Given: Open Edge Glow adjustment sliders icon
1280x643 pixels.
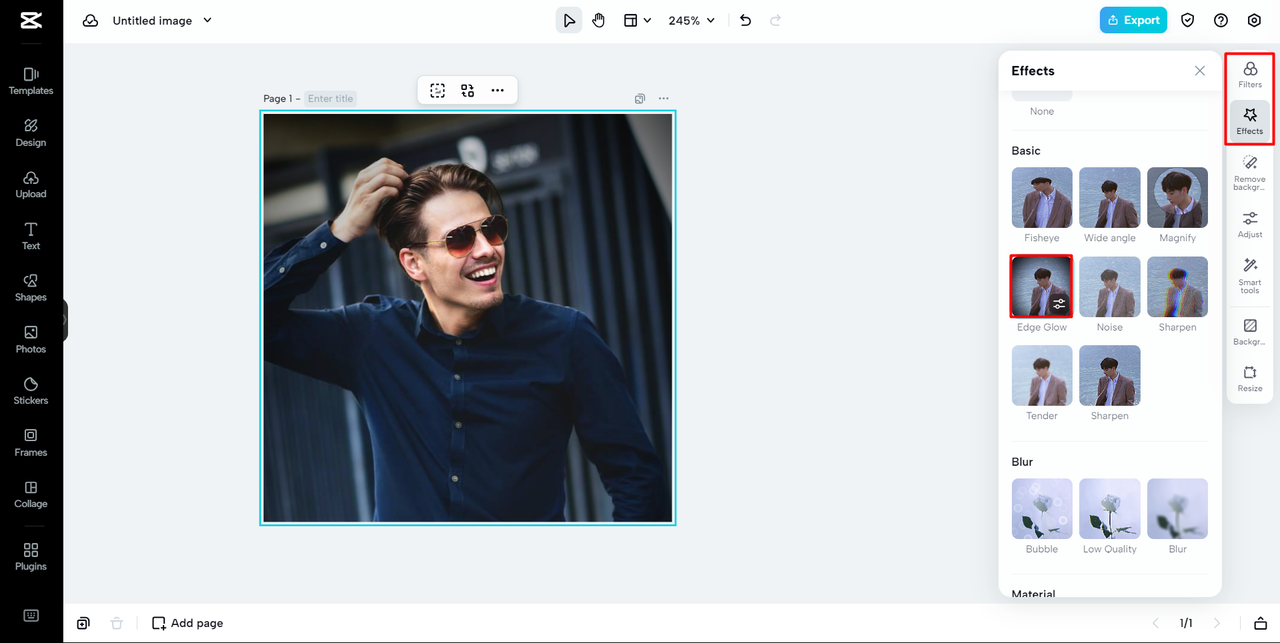Looking at the screenshot, I should (1059, 304).
